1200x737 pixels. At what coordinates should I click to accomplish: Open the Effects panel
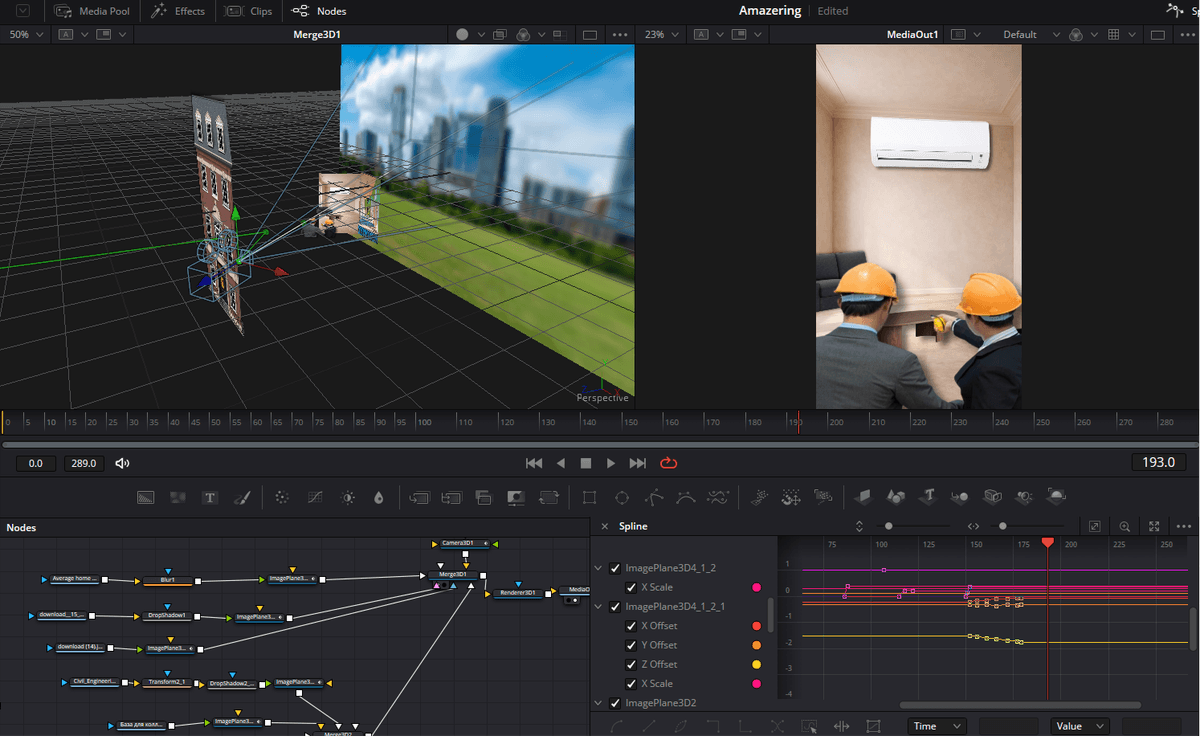179,11
